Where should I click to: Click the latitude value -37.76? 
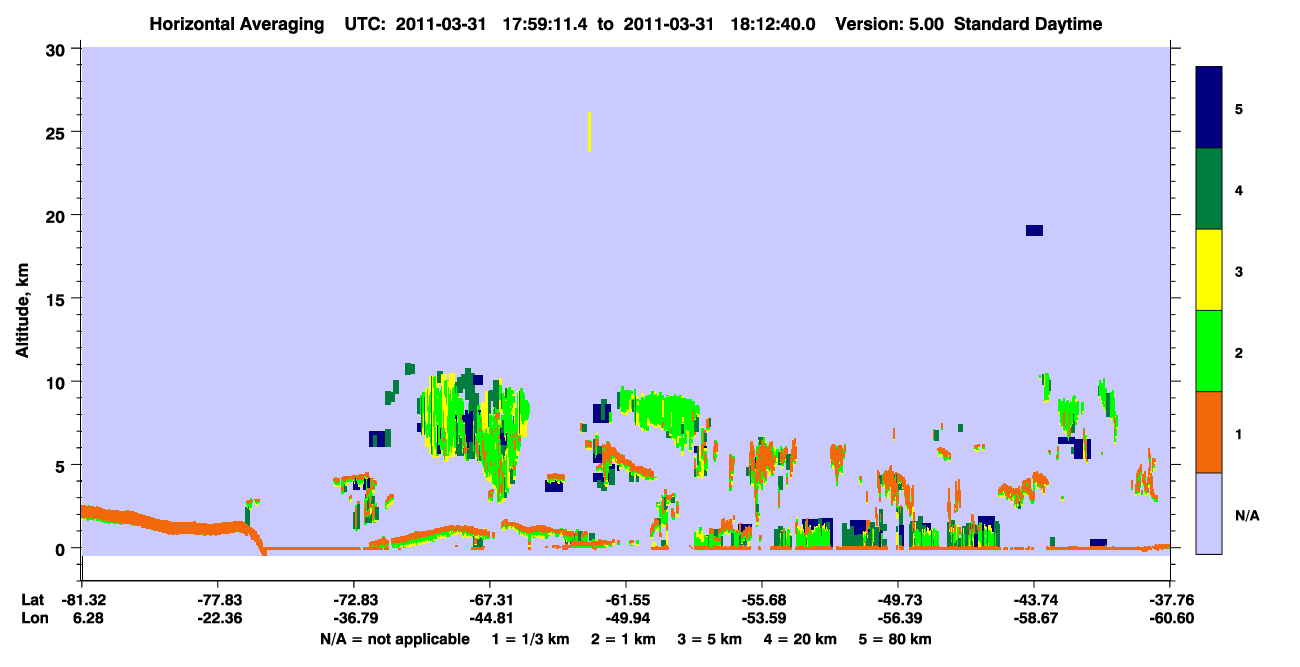[x=1170, y=599]
